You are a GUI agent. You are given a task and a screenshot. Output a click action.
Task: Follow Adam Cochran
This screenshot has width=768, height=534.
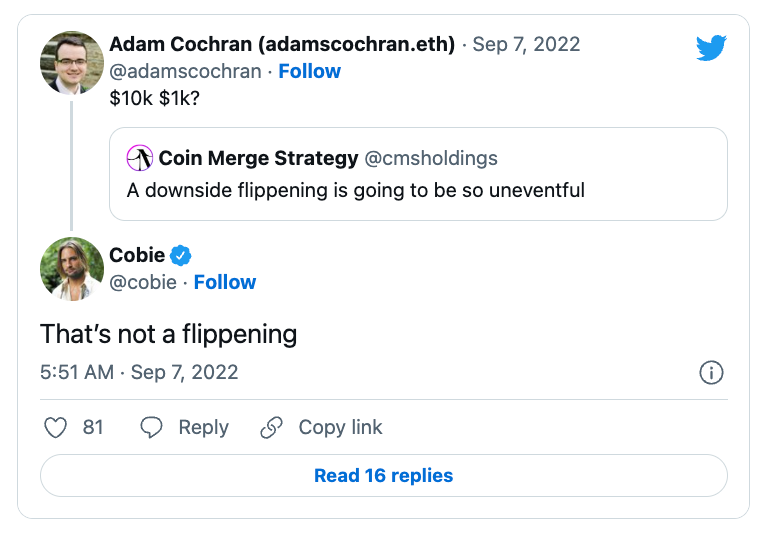310,72
